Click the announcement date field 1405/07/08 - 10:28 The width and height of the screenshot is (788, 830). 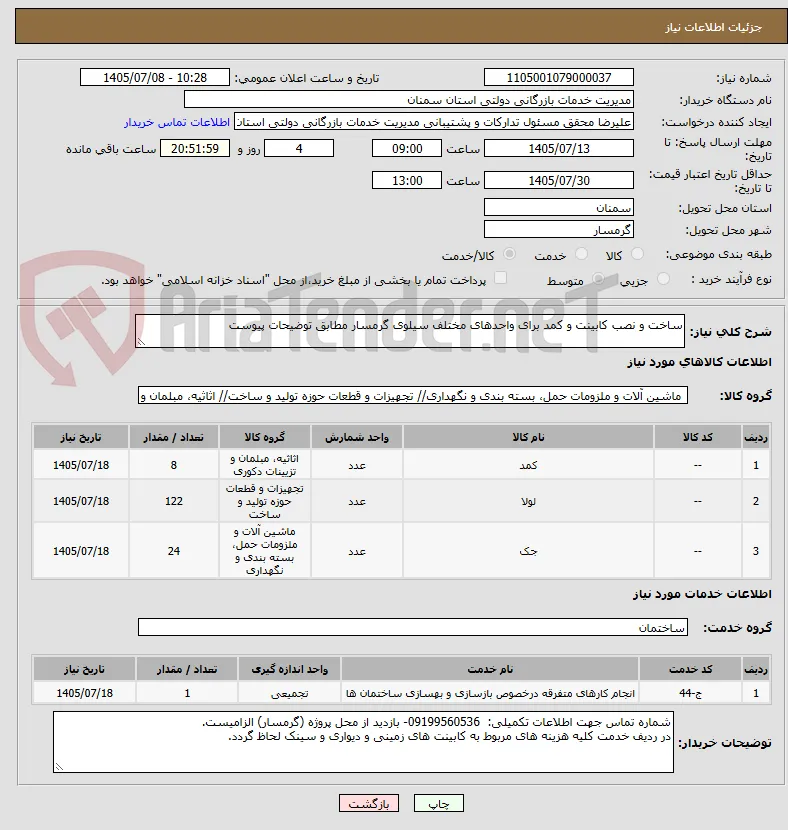coord(155,77)
